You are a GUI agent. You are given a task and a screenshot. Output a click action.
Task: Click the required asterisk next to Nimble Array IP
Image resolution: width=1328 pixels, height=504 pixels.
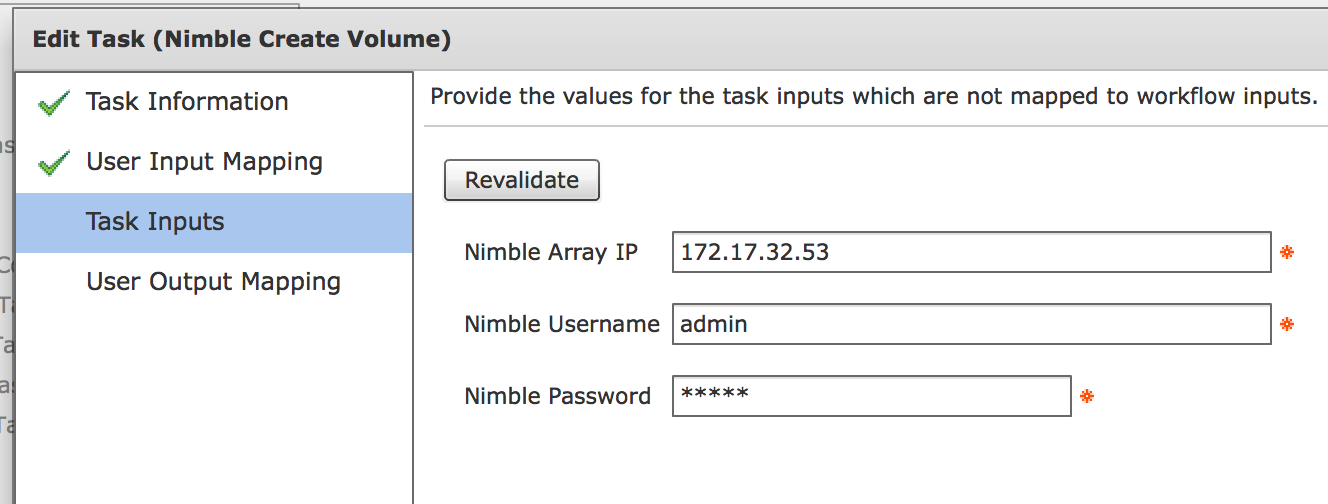point(1287,253)
